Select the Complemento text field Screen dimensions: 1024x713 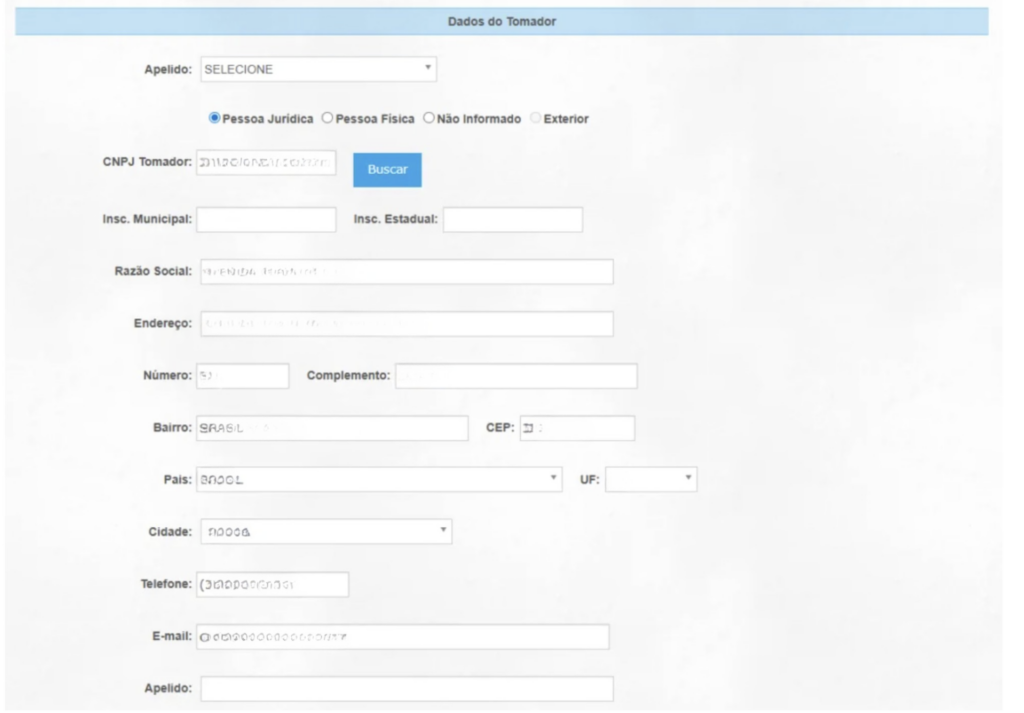point(516,376)
